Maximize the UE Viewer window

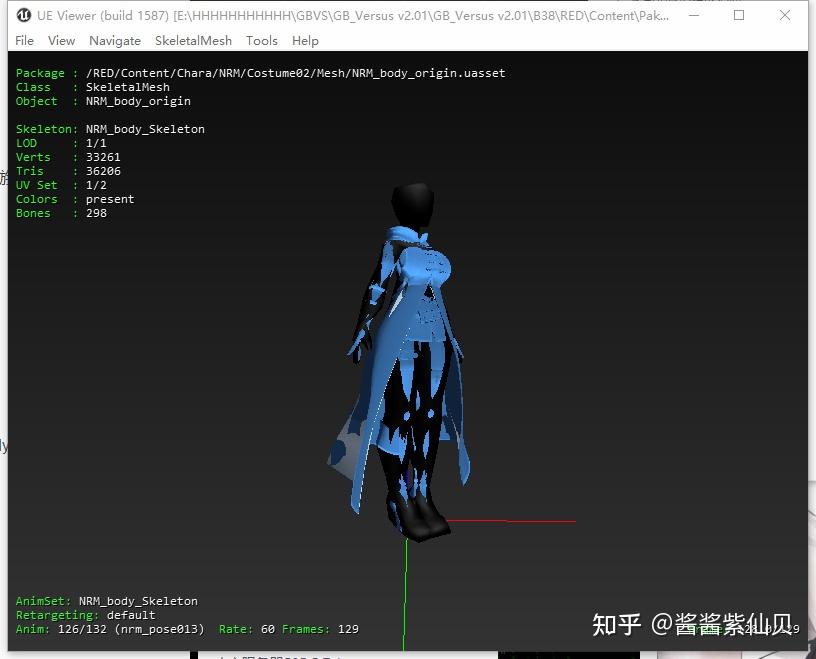[739, 16]
